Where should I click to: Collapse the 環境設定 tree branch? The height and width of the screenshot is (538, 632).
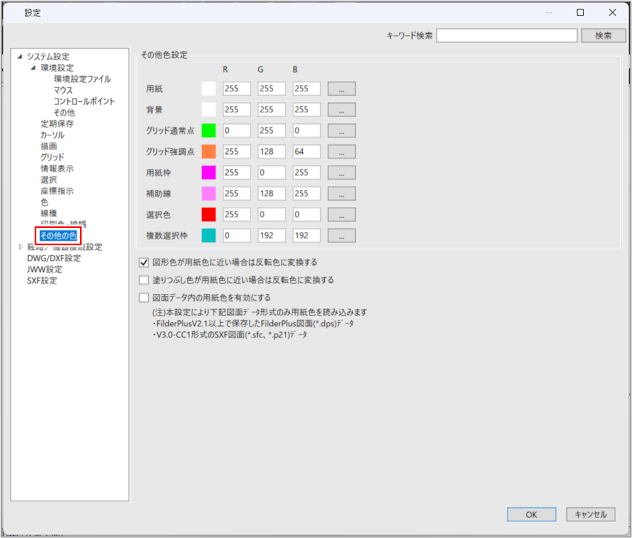point(33,68)
